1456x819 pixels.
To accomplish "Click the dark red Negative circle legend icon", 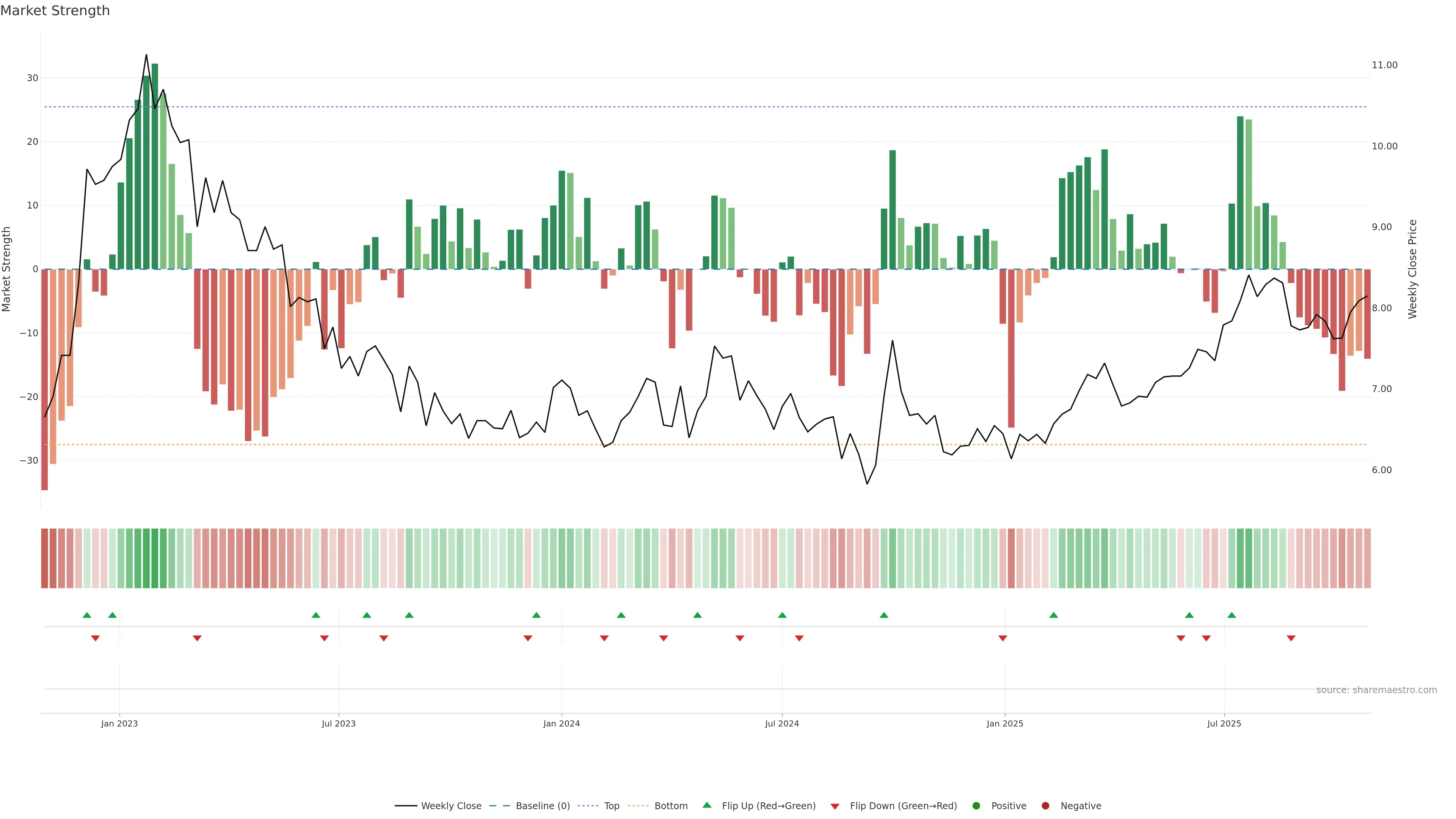I will click(1045, 806).
